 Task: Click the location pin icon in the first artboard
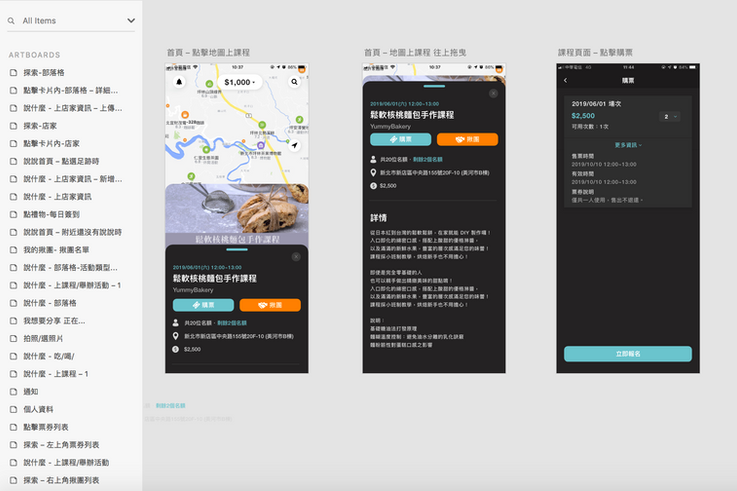click(x=175, y=336)
